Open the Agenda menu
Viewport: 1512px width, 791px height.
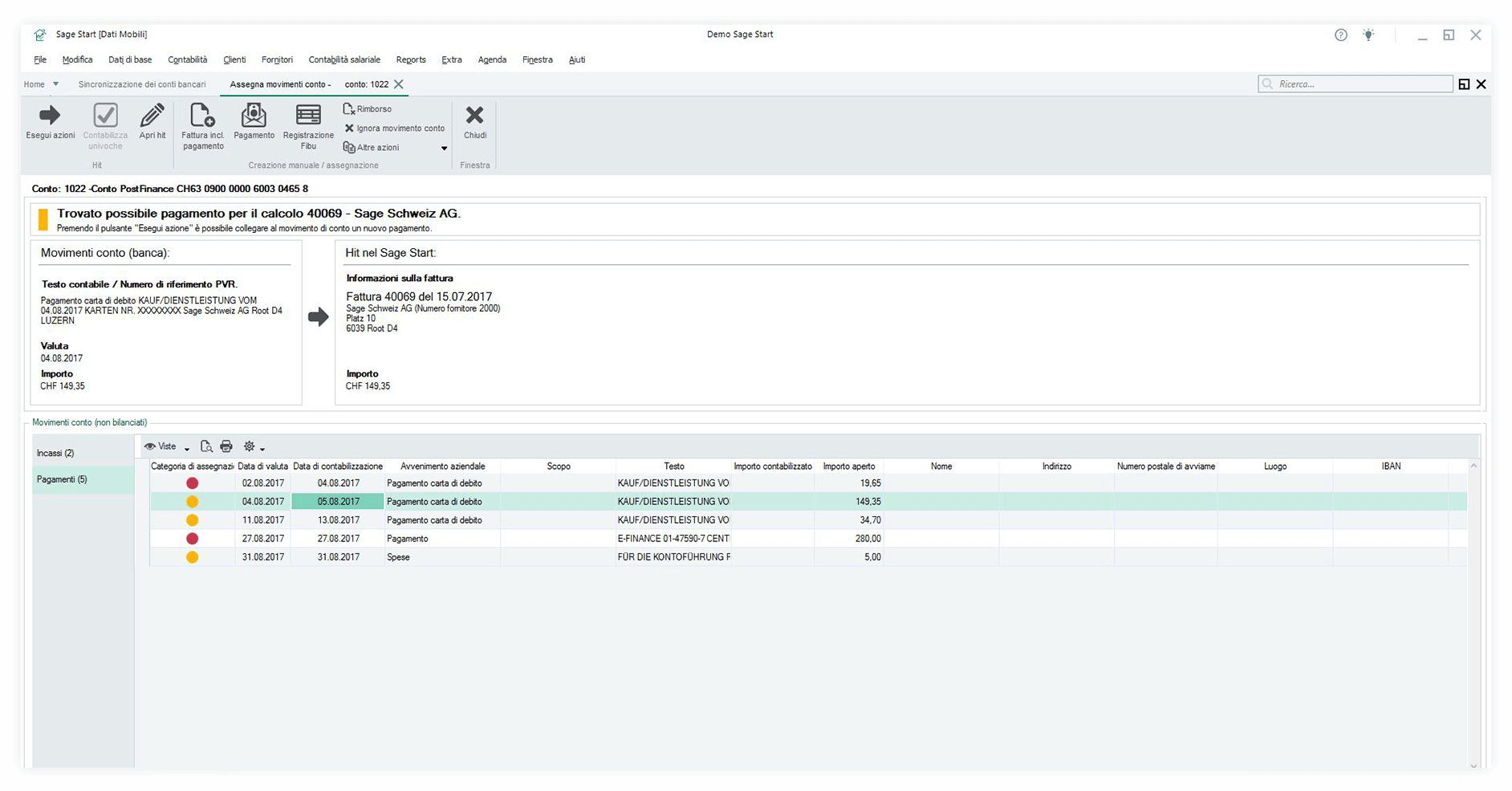pos(492,59)
